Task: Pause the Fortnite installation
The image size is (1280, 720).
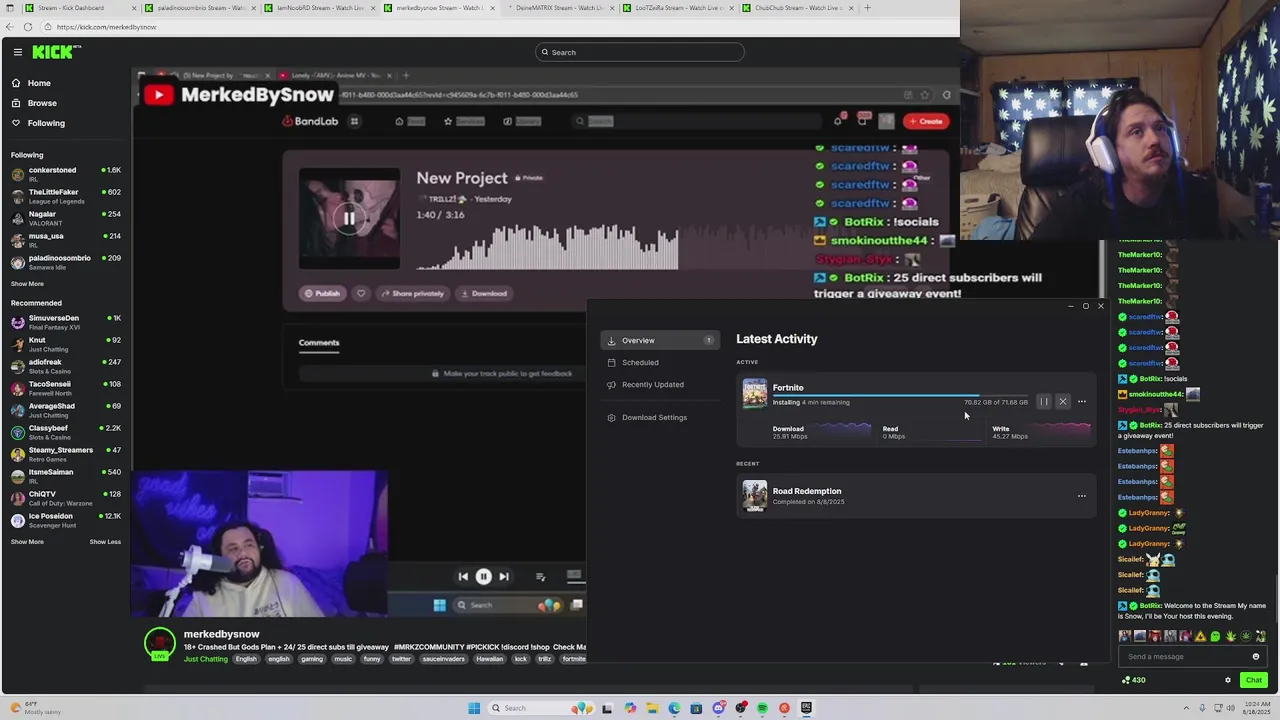Action: tap(1044, 402)
